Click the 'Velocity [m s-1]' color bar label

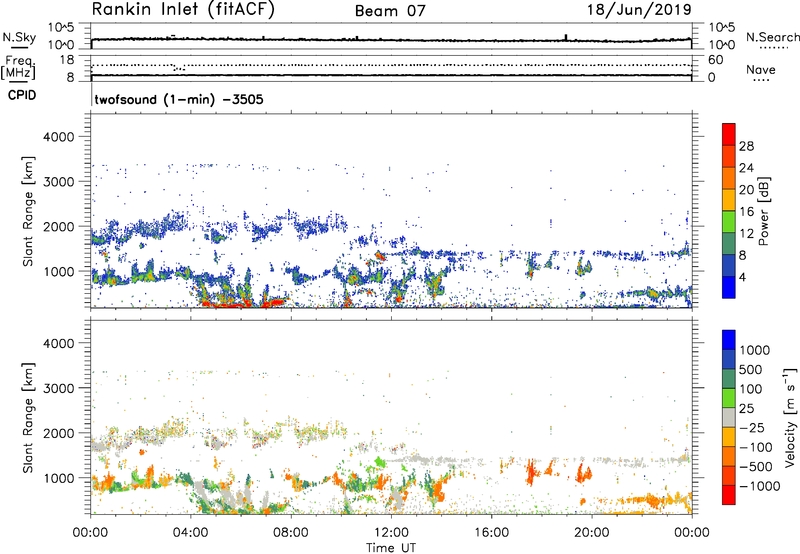coord(790,417)
